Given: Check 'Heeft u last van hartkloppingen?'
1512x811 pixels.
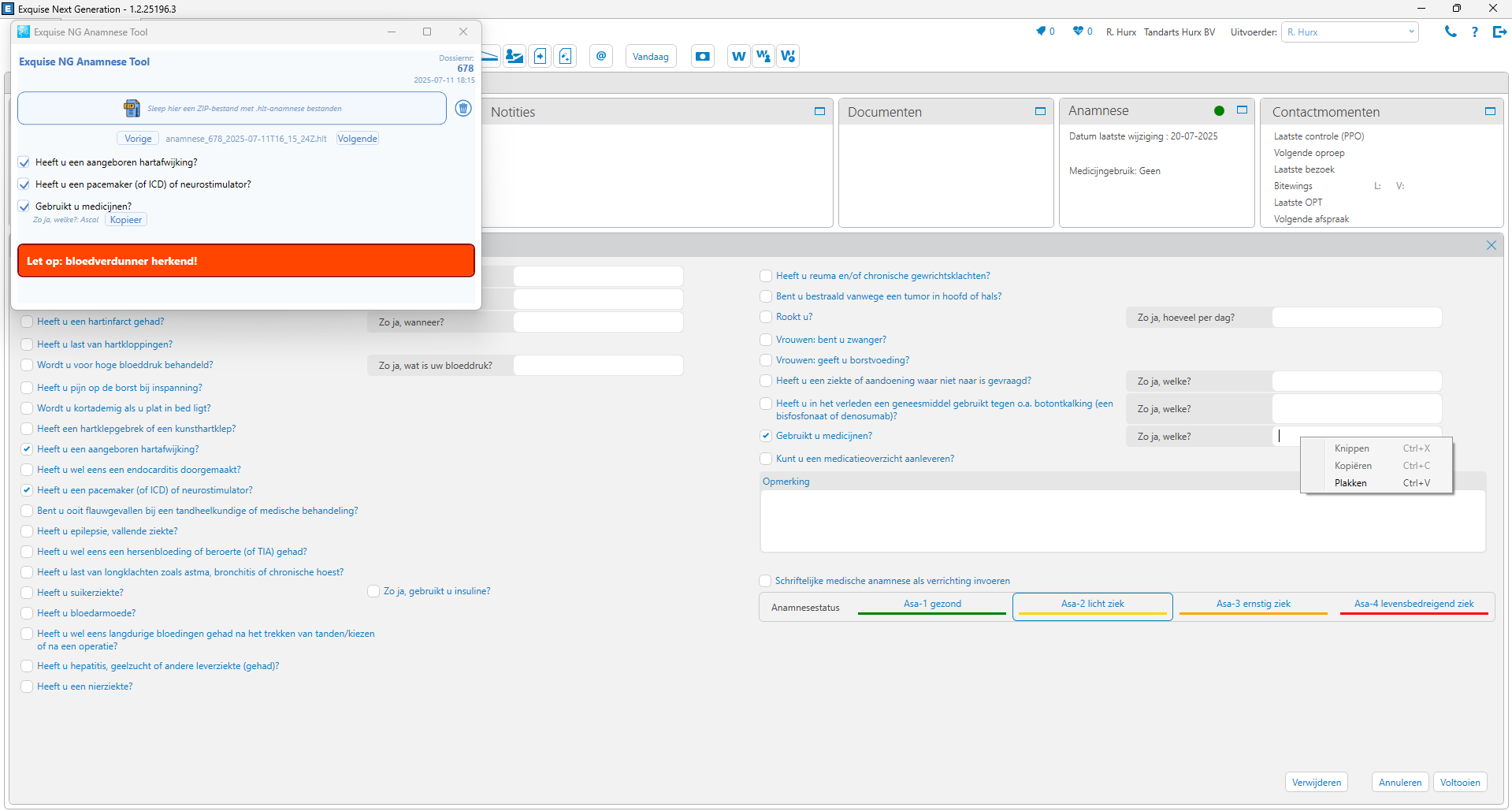Looking at the screenshot, I should pyautogui.click(x=27, y=344).
